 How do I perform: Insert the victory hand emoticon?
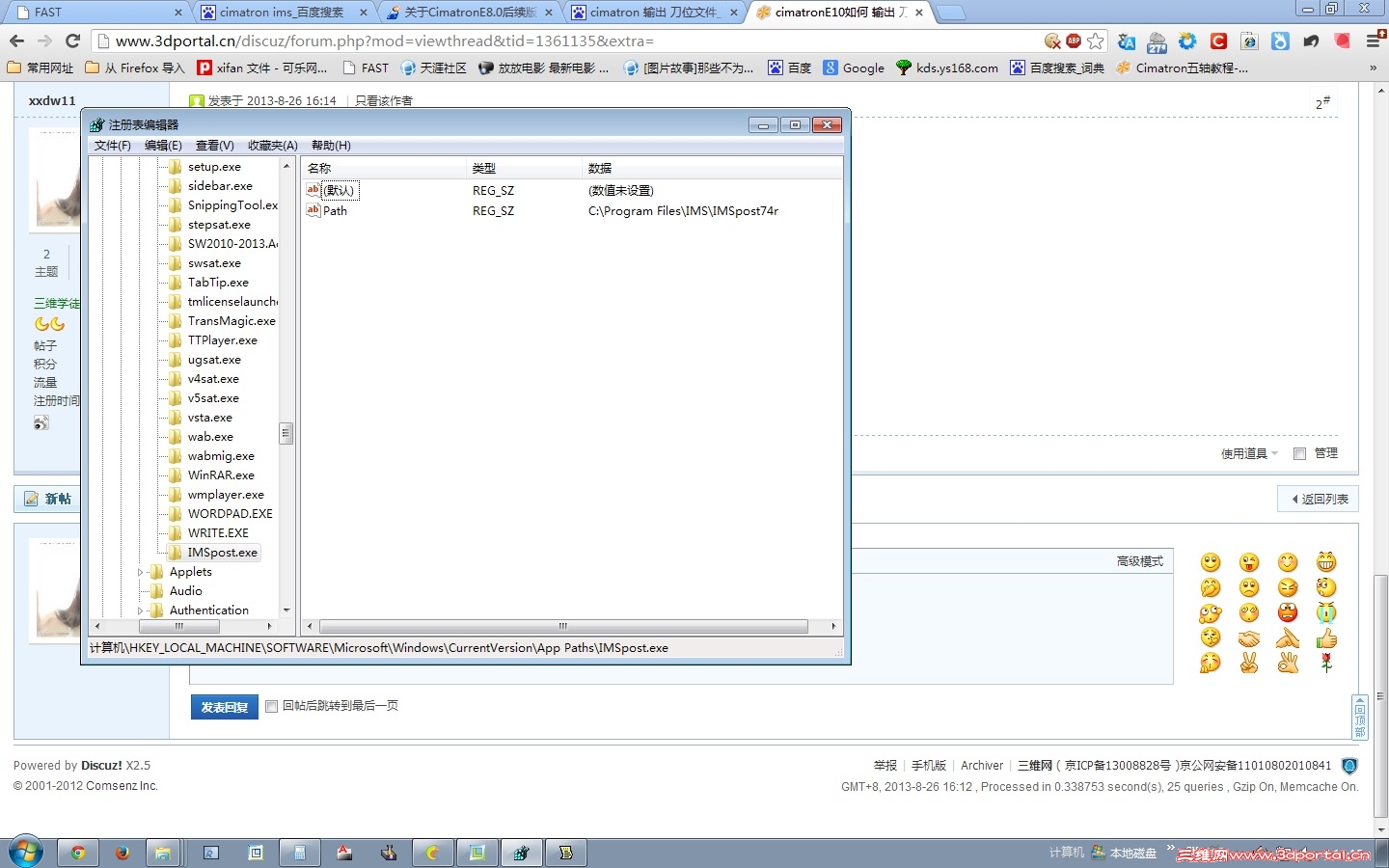(1249, 663)
